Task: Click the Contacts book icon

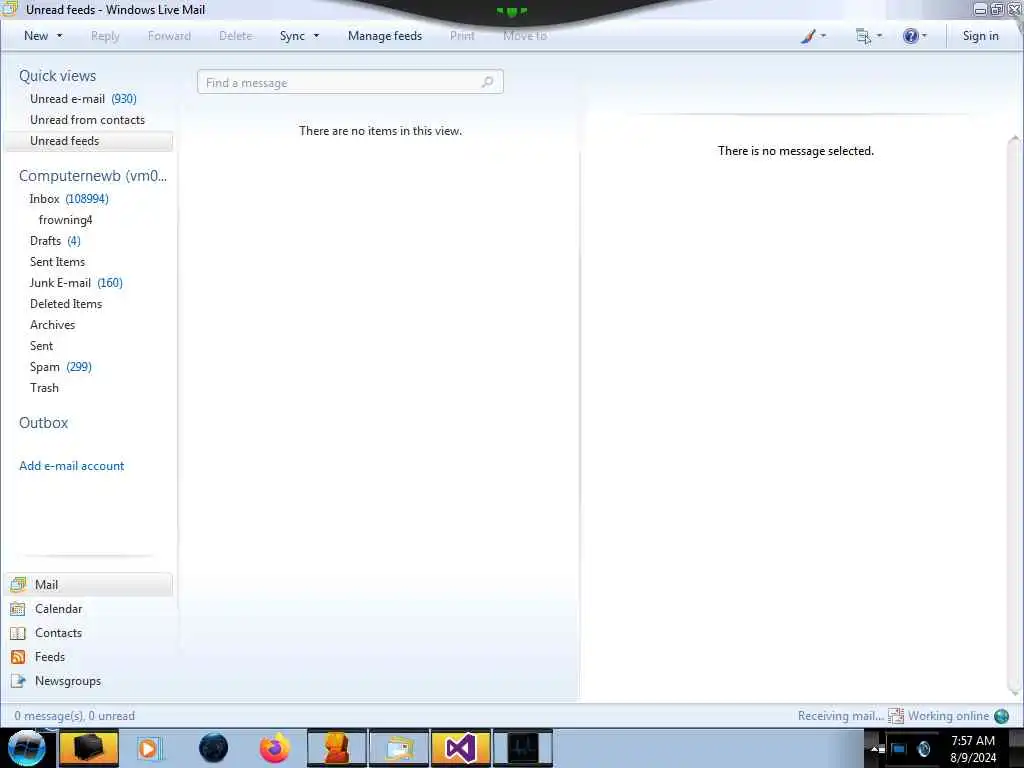Action: pyautogui.click(x=18, y=633)
